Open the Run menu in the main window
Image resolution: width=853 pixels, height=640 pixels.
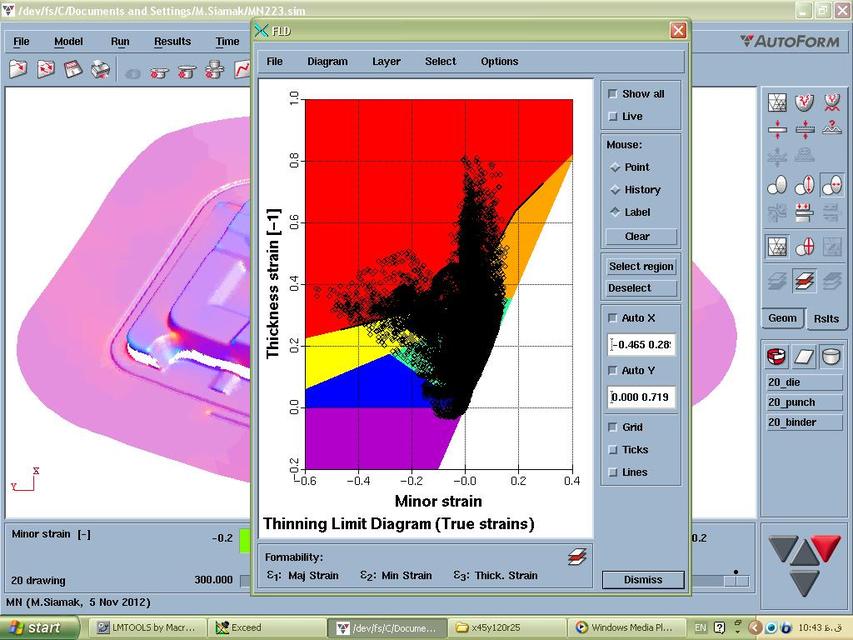pos(120,41)
